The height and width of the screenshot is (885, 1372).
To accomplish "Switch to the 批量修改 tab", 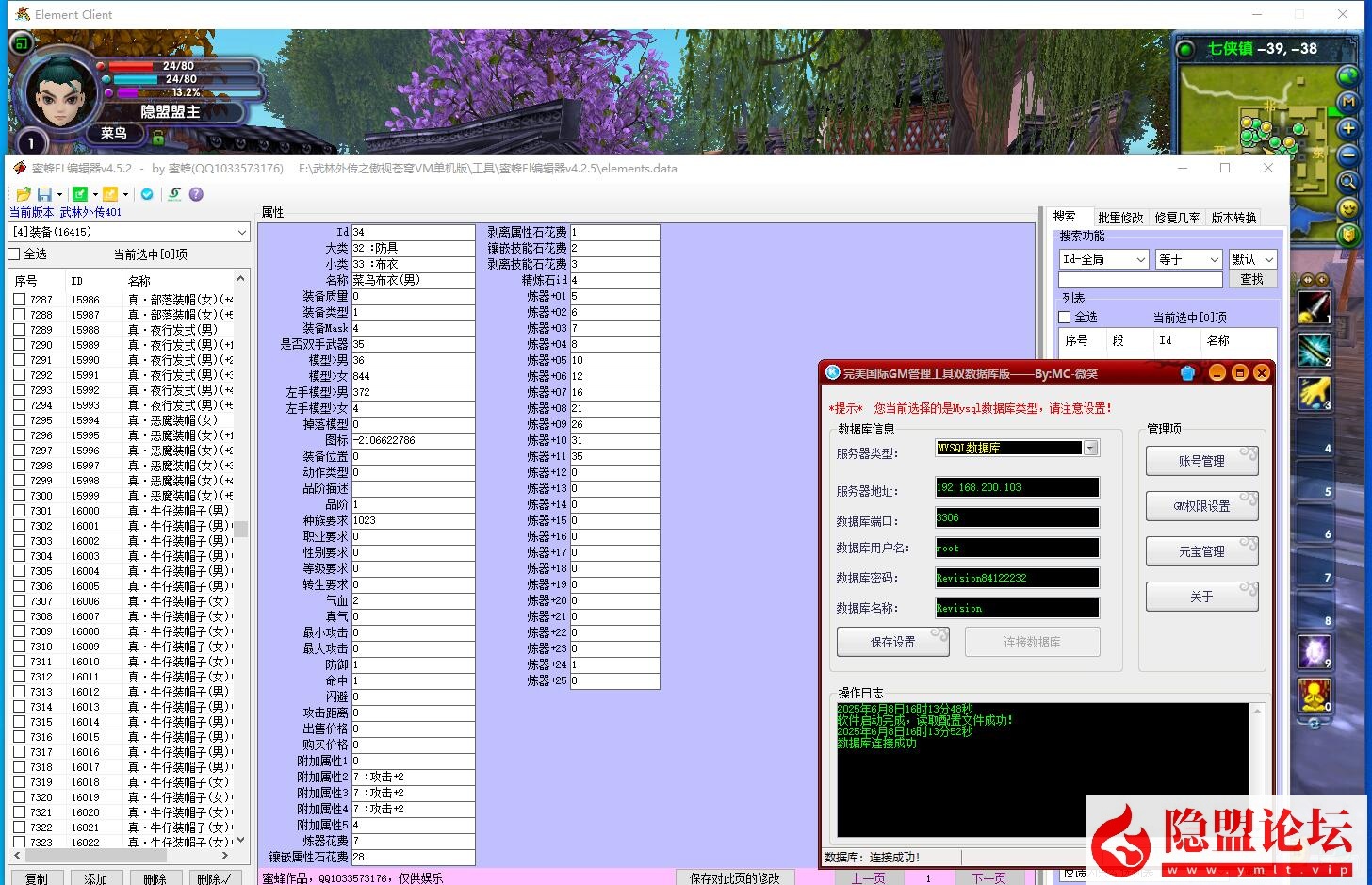I will [x=1119, y=218].
